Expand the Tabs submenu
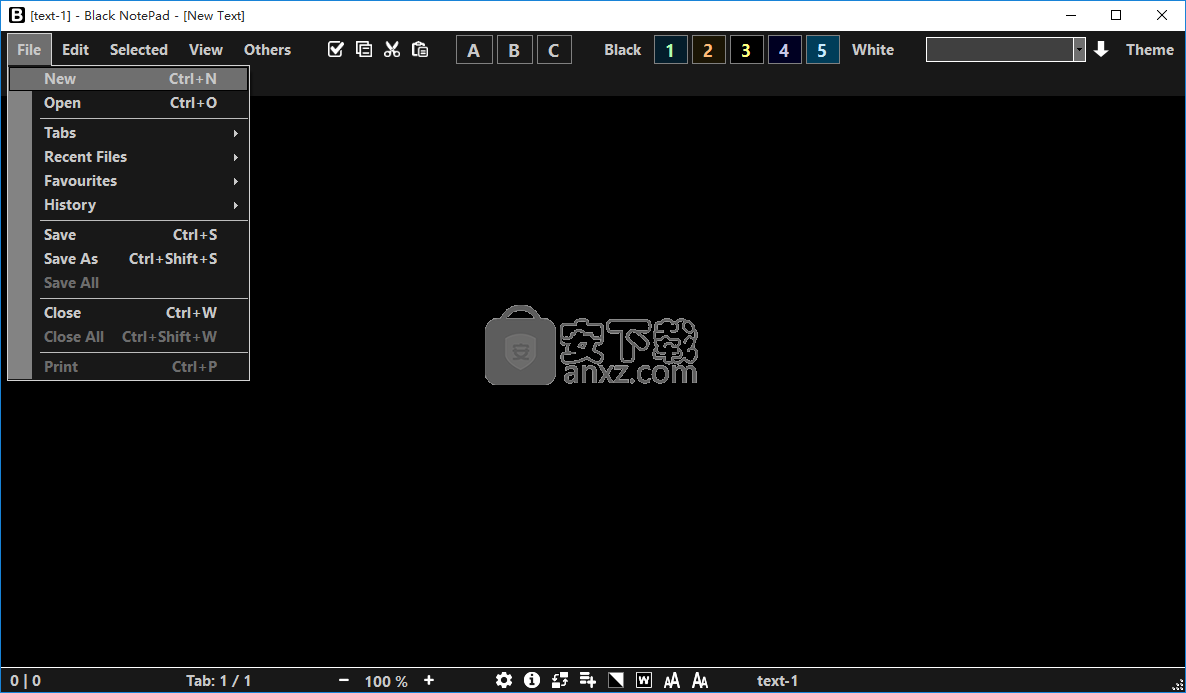 (129, 133)
